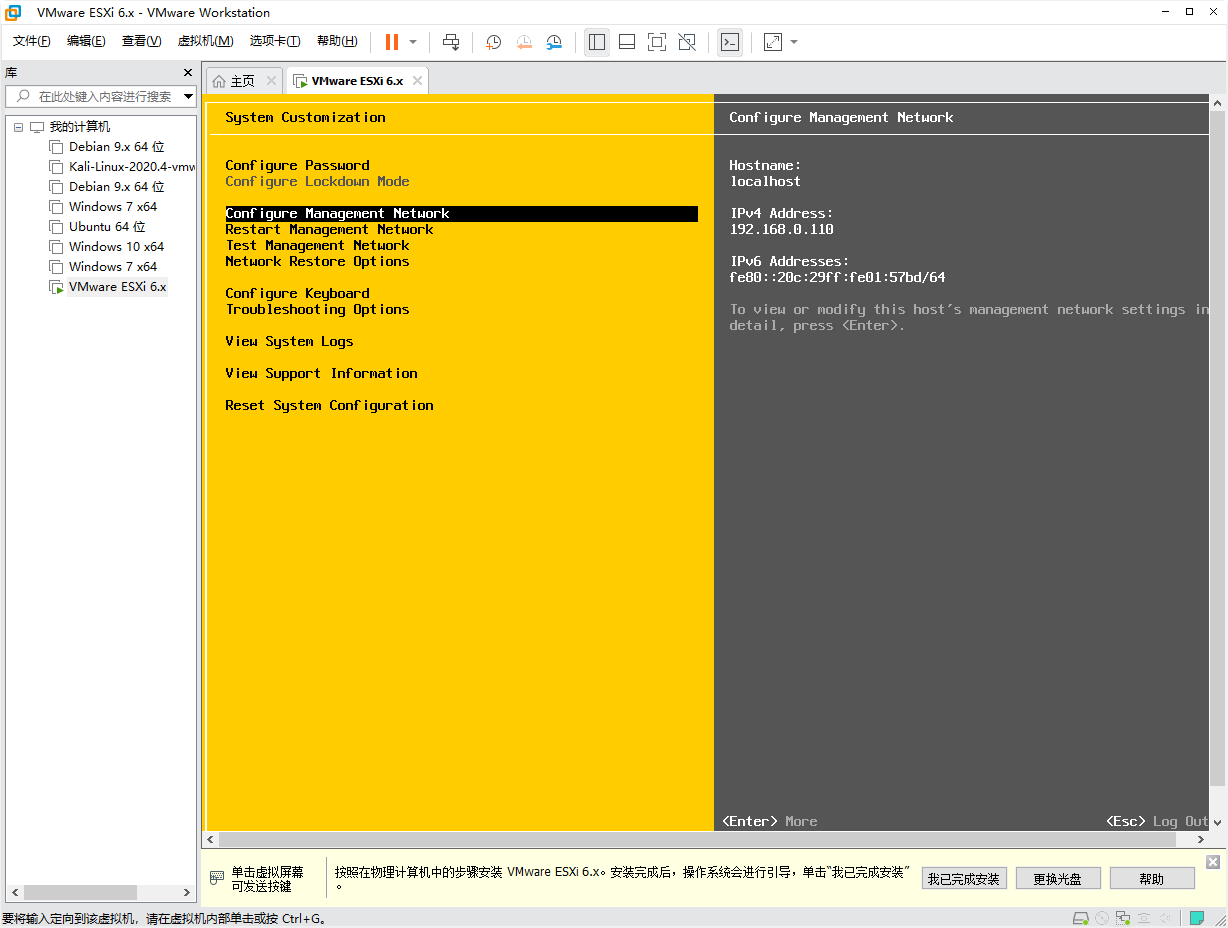Select the Windows 7 x64 VM above Ubuntu

click(x=112, y=207)
